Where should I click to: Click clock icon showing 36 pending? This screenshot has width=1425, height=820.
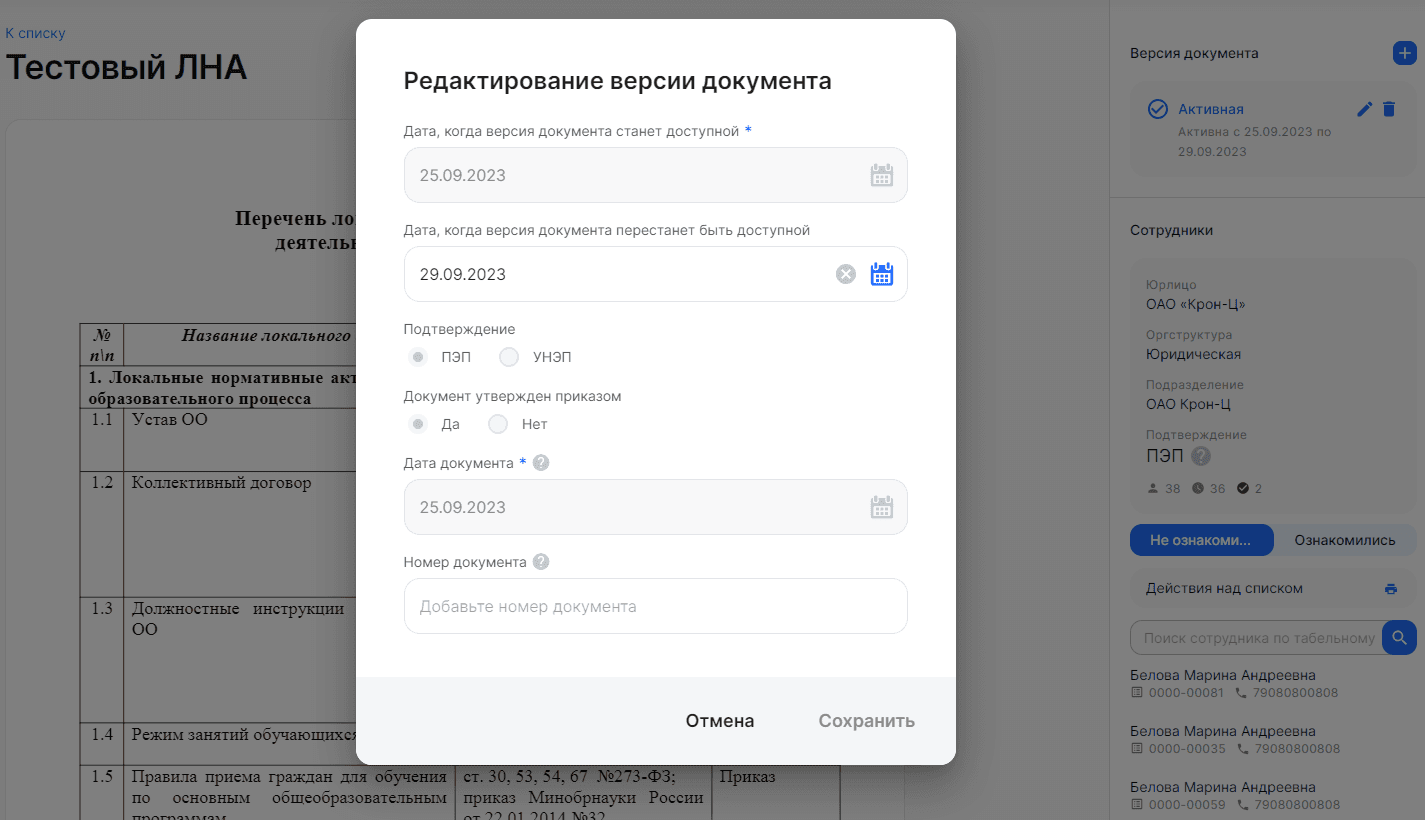[x=1198, y=488]
